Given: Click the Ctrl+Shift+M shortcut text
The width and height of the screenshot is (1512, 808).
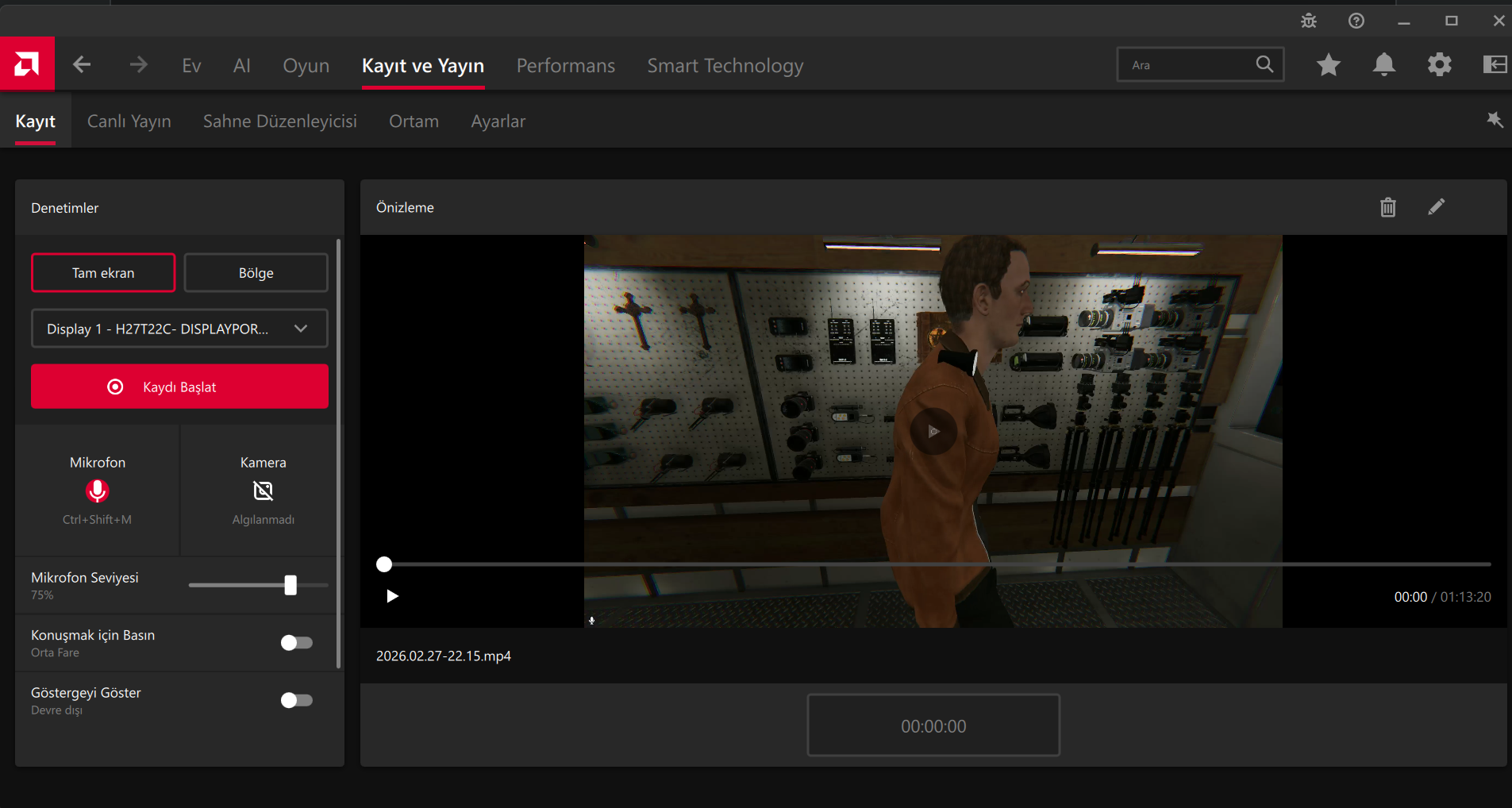Looking at the screenshot, I should [x=98, y=520].
